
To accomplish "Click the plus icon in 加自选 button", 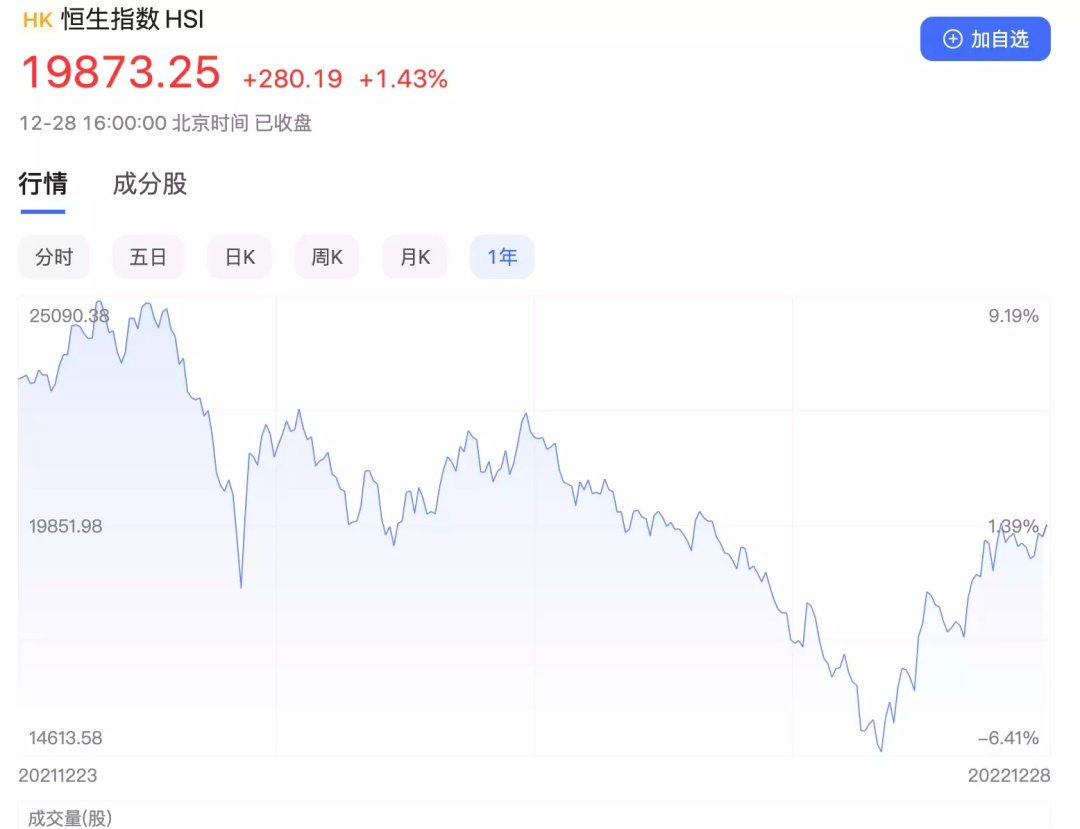I will [x=952, y=39].
